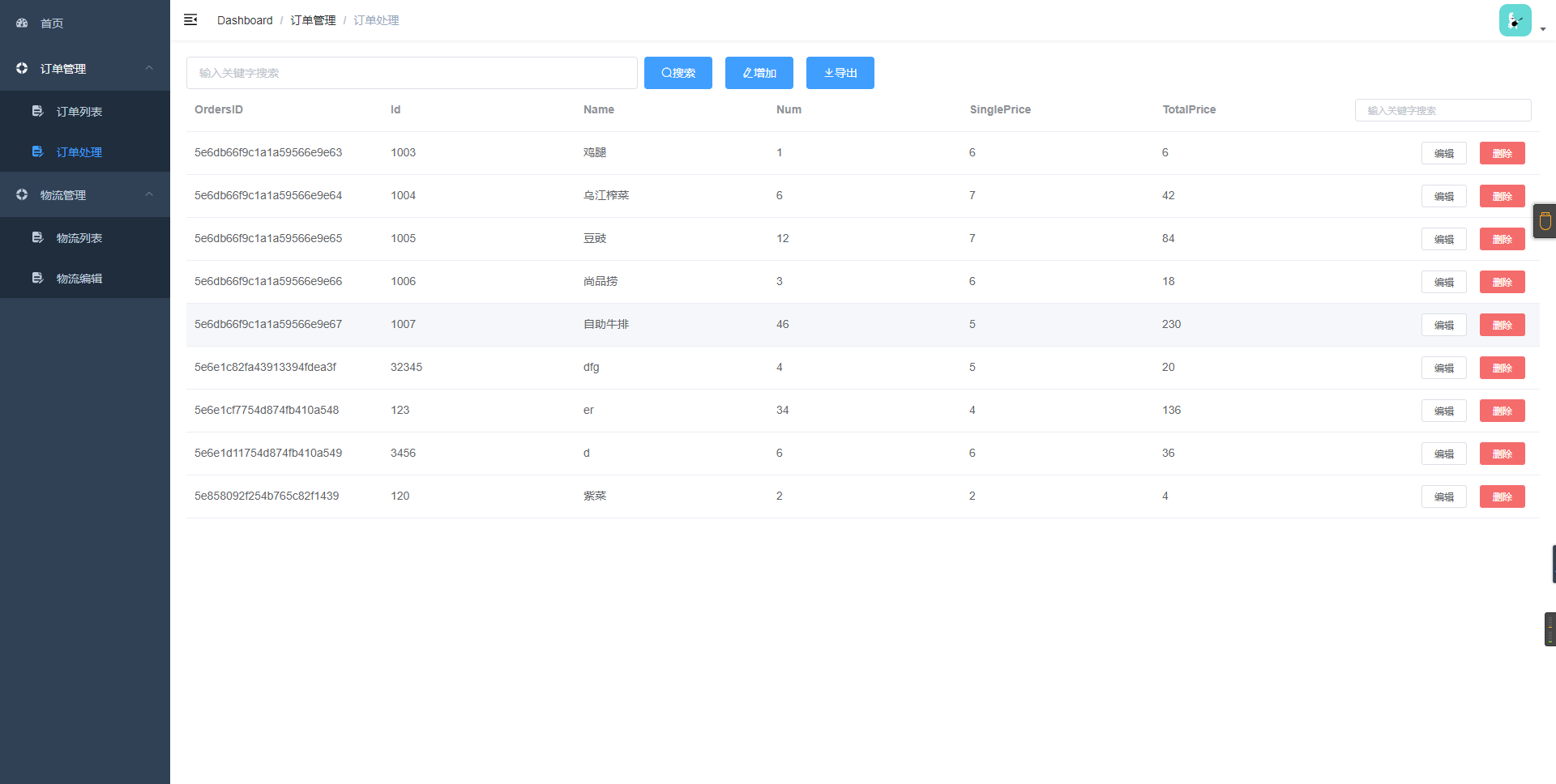Click the Dashboard breadcrumb link
The width and height of the screenshot is (1556, 784).
pos(245,20)
